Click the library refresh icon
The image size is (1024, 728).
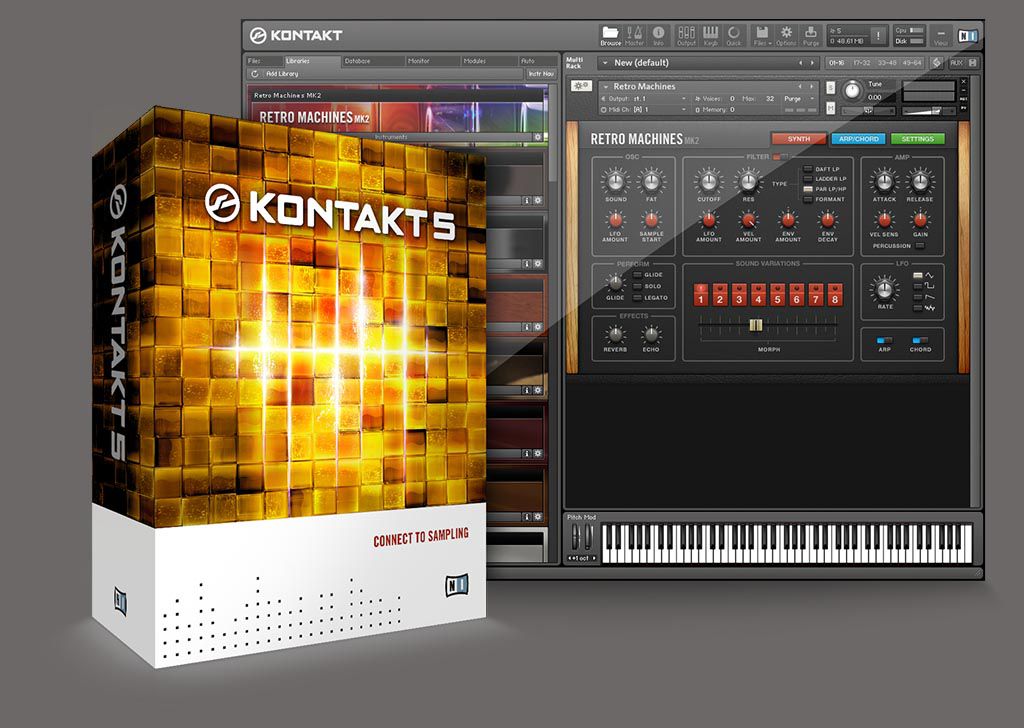pos(255,74)
